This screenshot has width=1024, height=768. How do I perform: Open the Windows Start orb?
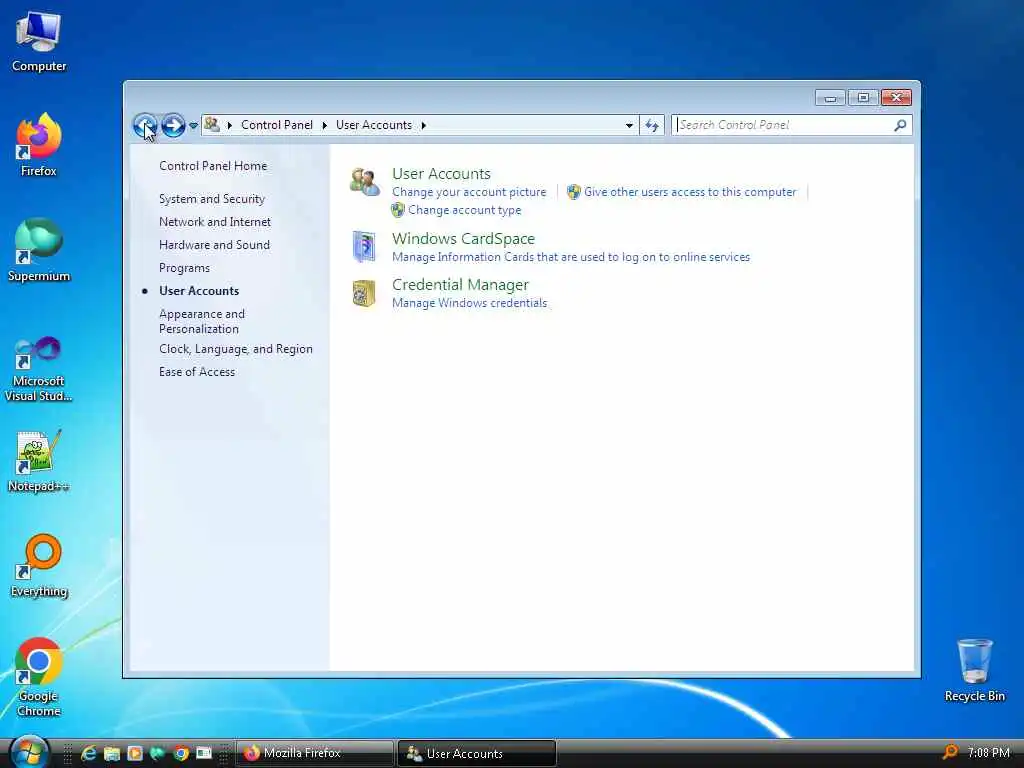(x=29, y=752)
